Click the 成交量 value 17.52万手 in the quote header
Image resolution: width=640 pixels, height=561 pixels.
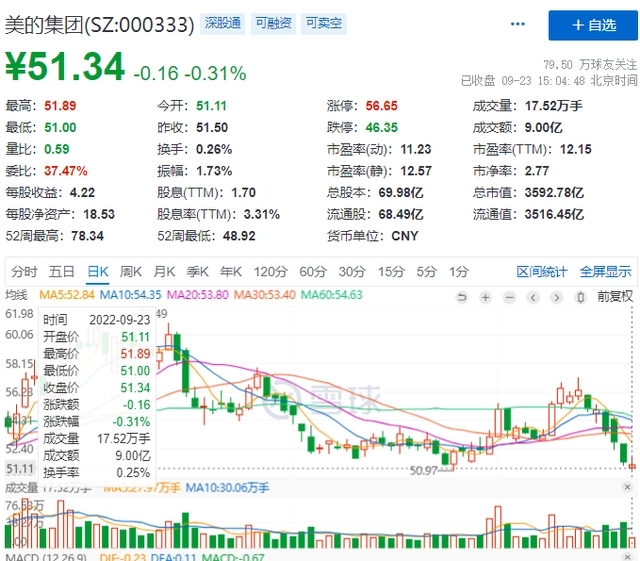pyautogui.click(x=553, y=106)
